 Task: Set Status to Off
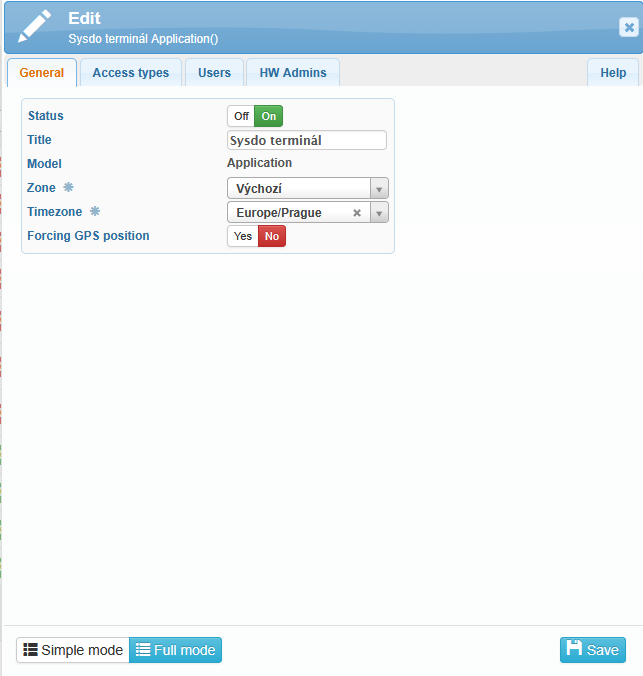pyautogui.click(x=241, y=116)
